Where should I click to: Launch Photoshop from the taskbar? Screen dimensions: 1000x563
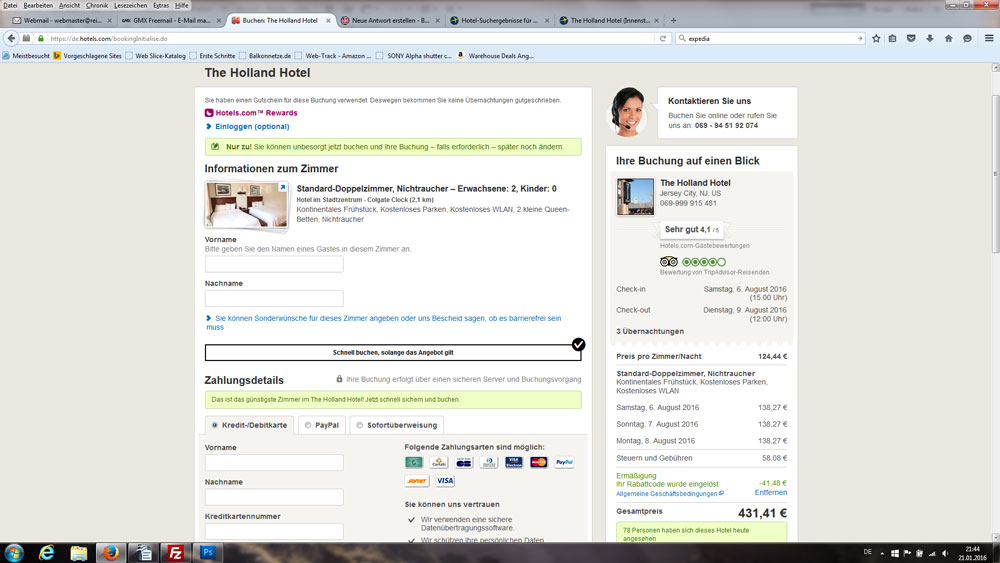click(x=209, y=552)
